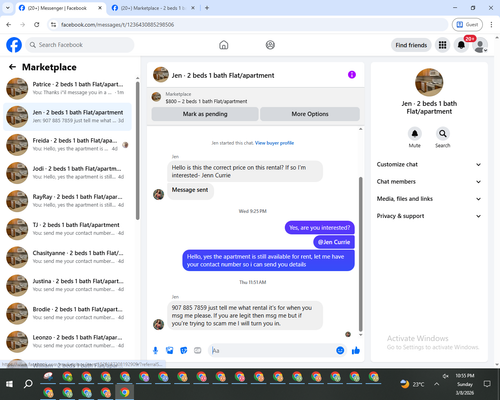Open Chrome three-dot menu
The width and height of the screenshot is (500, 400).
point(491,25)
